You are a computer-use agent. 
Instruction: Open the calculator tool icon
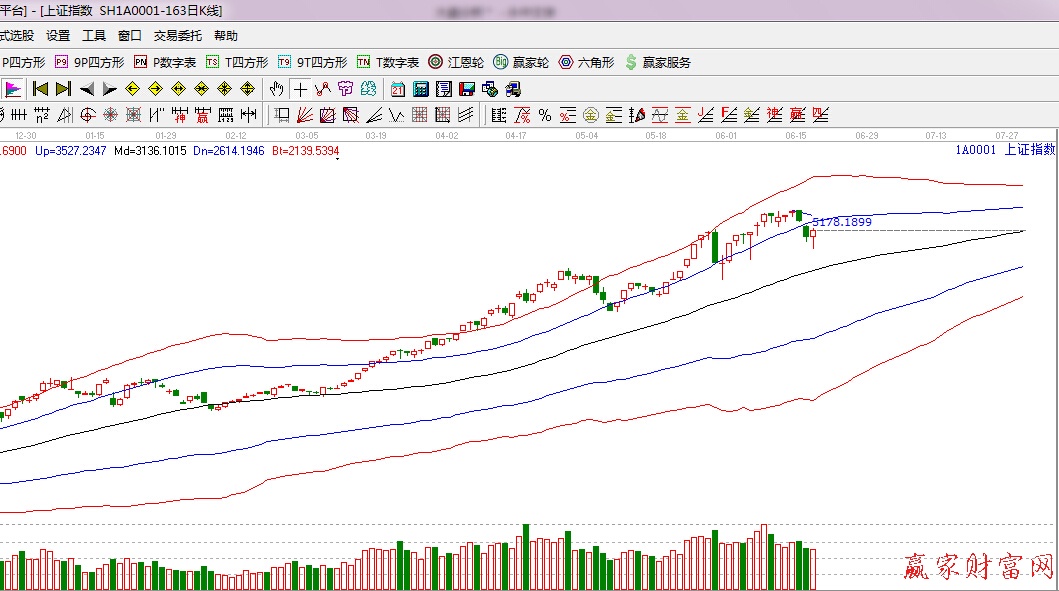pyautogui.click(x=420, y=89)
